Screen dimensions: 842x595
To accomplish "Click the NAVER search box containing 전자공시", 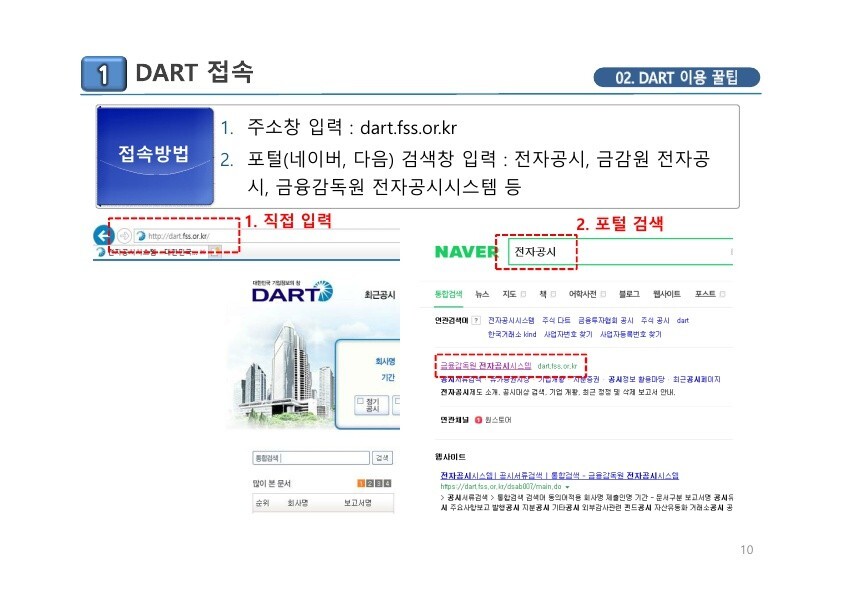I will tap(620, 251).
